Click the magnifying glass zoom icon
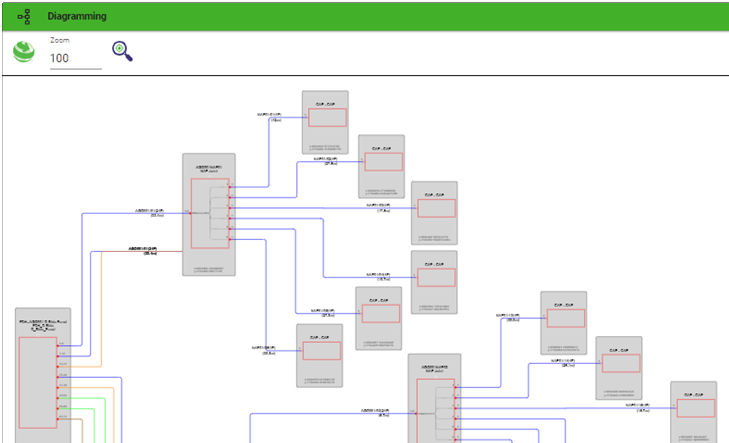The height and width of the screenshot is (443, 729). [x=122, y=51]
